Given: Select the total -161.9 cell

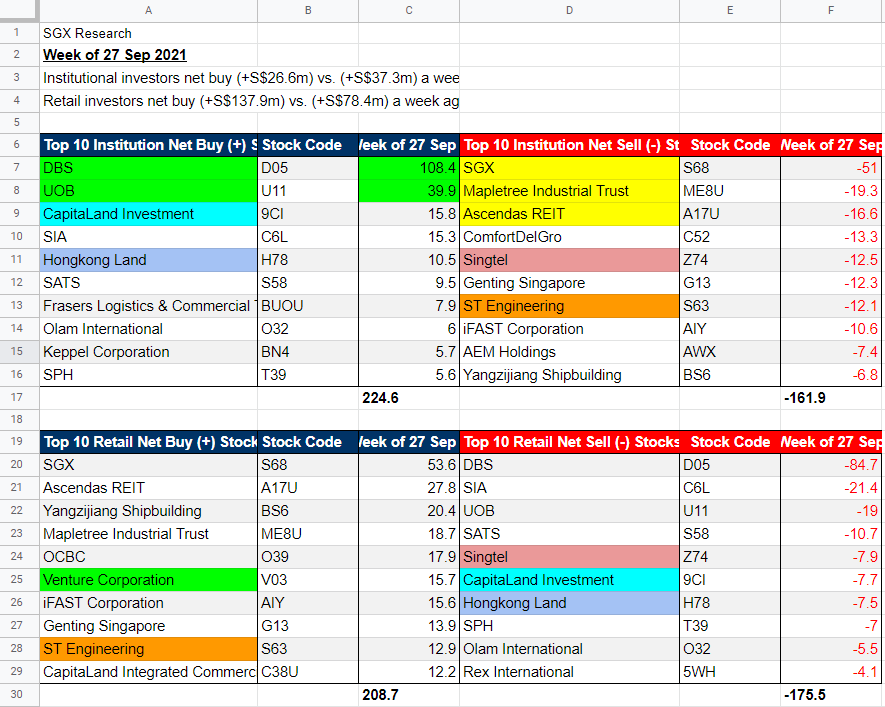Looking at the screenshot, I should click(832, 398).
